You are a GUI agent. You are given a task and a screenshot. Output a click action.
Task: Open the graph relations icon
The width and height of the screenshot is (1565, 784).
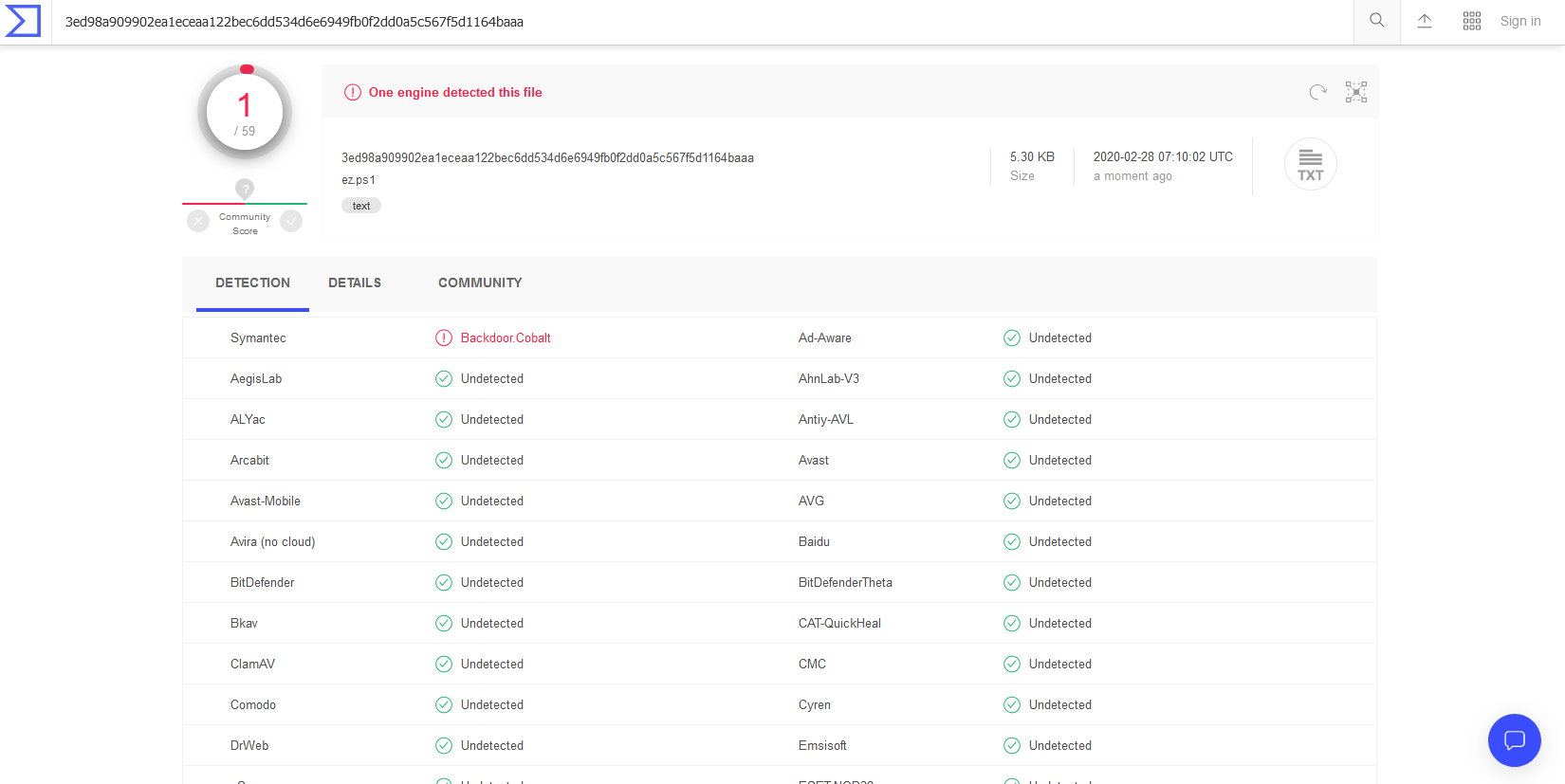click(1356, 92)
